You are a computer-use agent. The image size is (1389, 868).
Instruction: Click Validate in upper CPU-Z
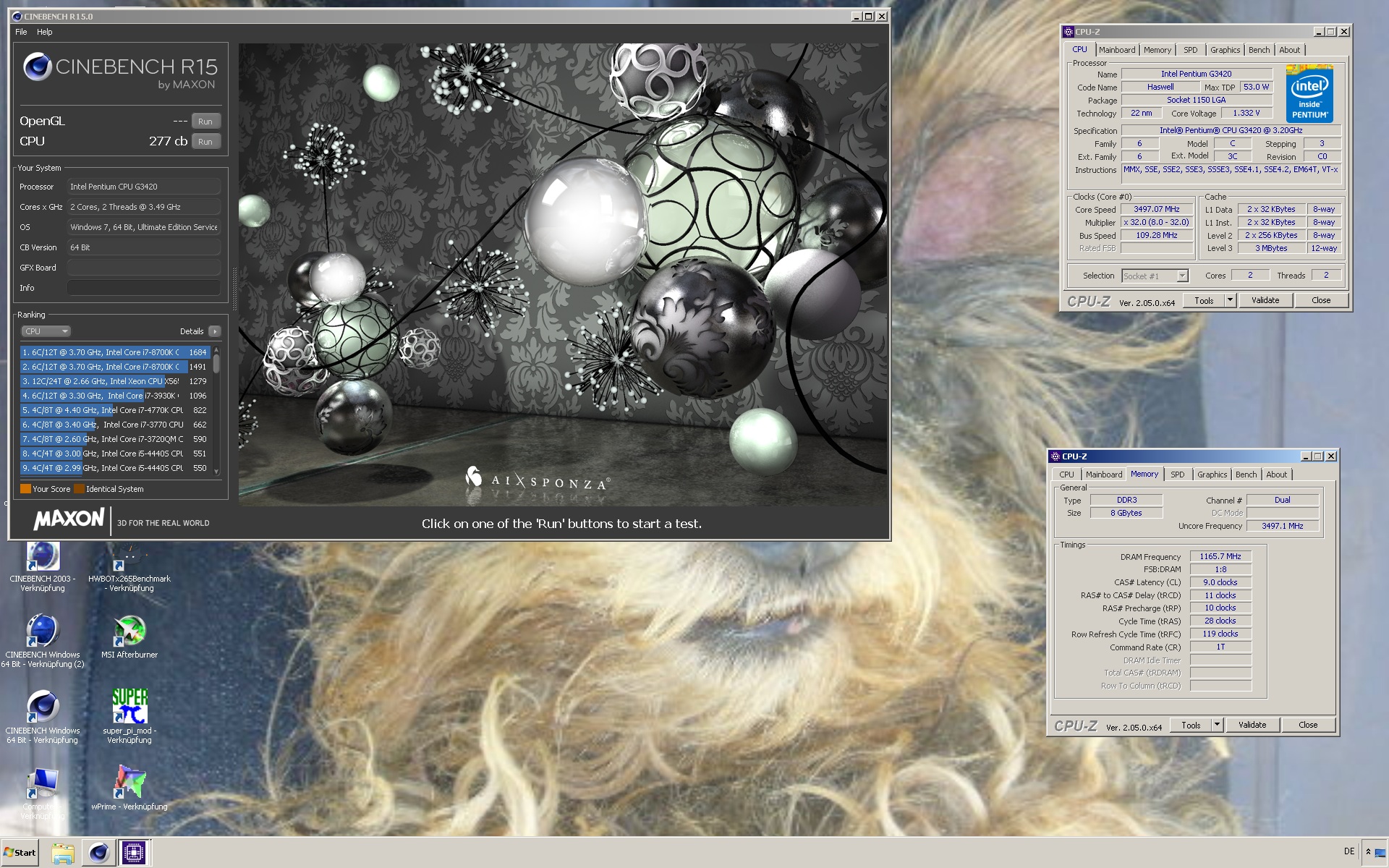coord(1265,300)
